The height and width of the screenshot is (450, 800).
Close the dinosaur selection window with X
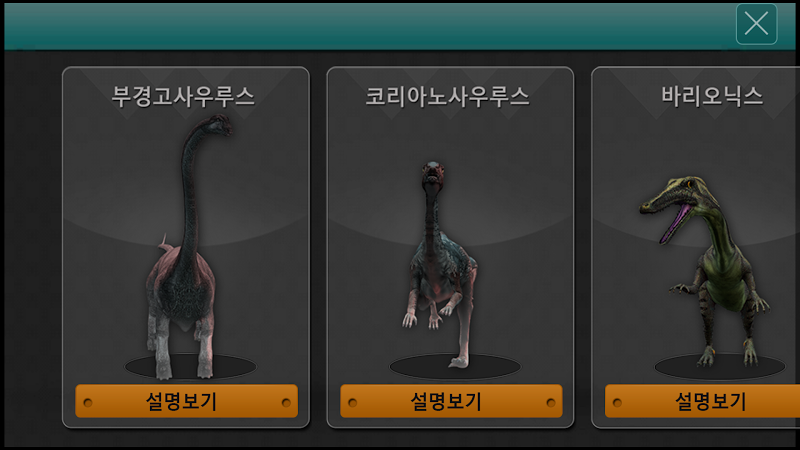[756, 24]
